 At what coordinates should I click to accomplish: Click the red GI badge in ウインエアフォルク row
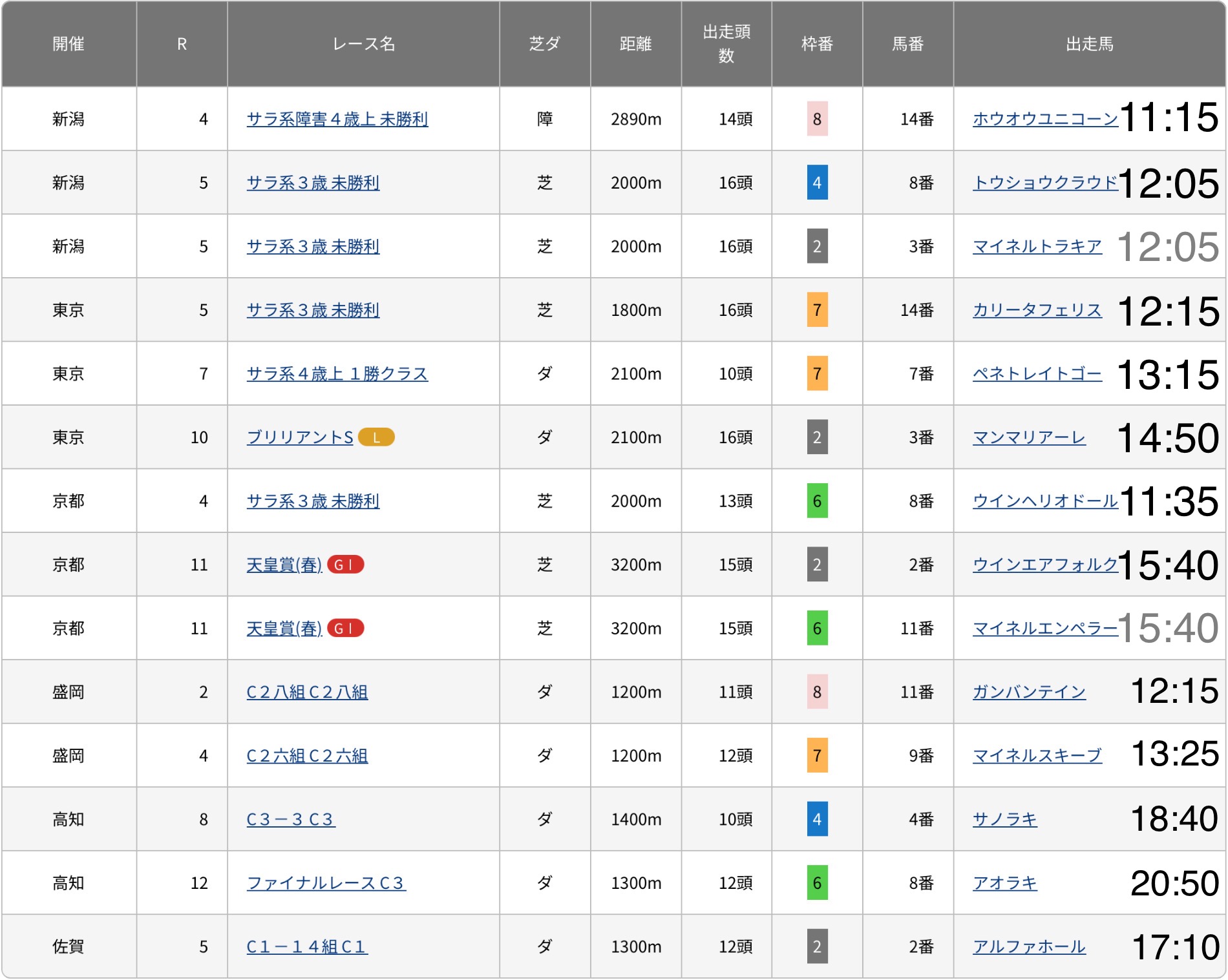[346, 565]
